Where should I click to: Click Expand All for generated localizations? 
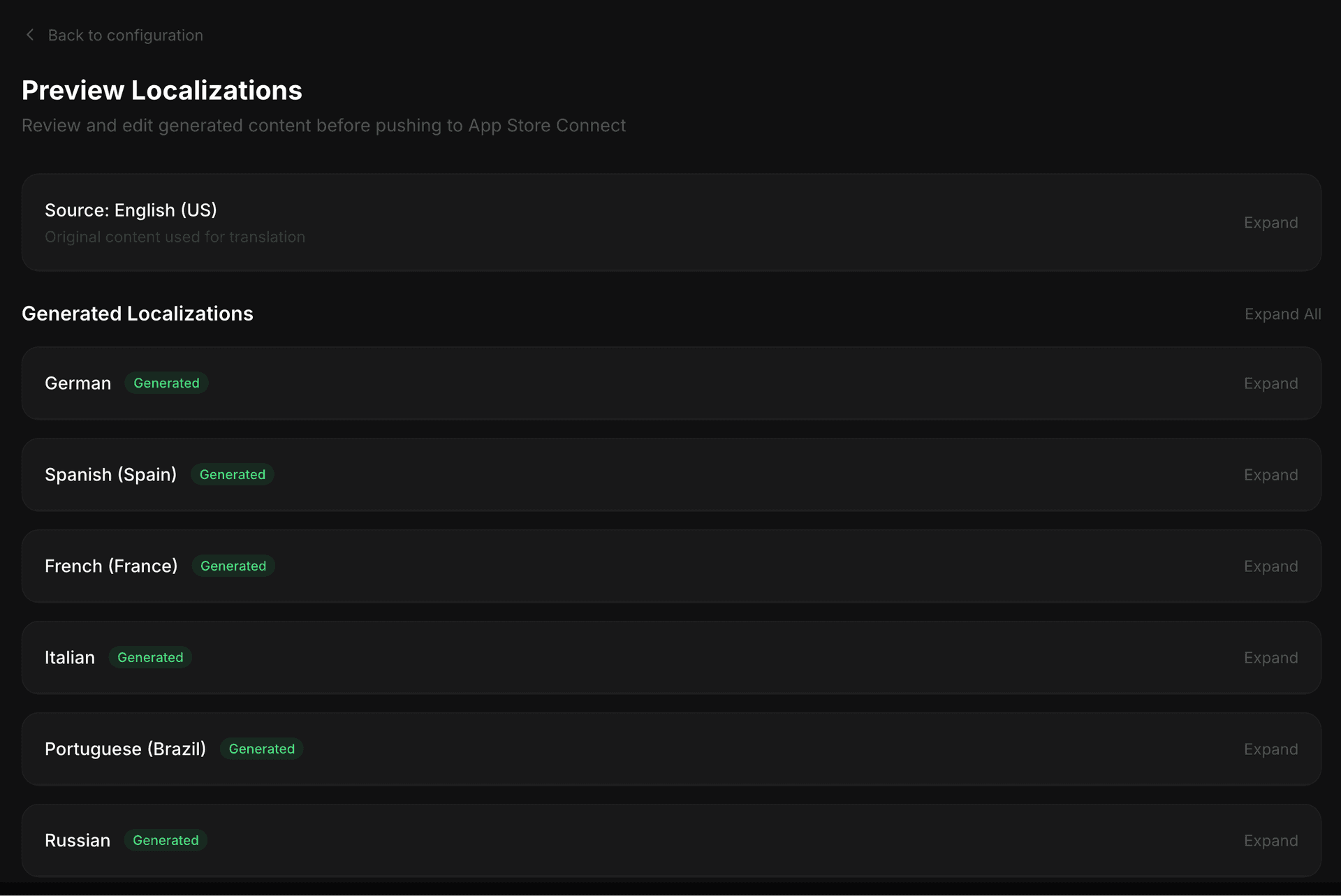point(1282,314)
